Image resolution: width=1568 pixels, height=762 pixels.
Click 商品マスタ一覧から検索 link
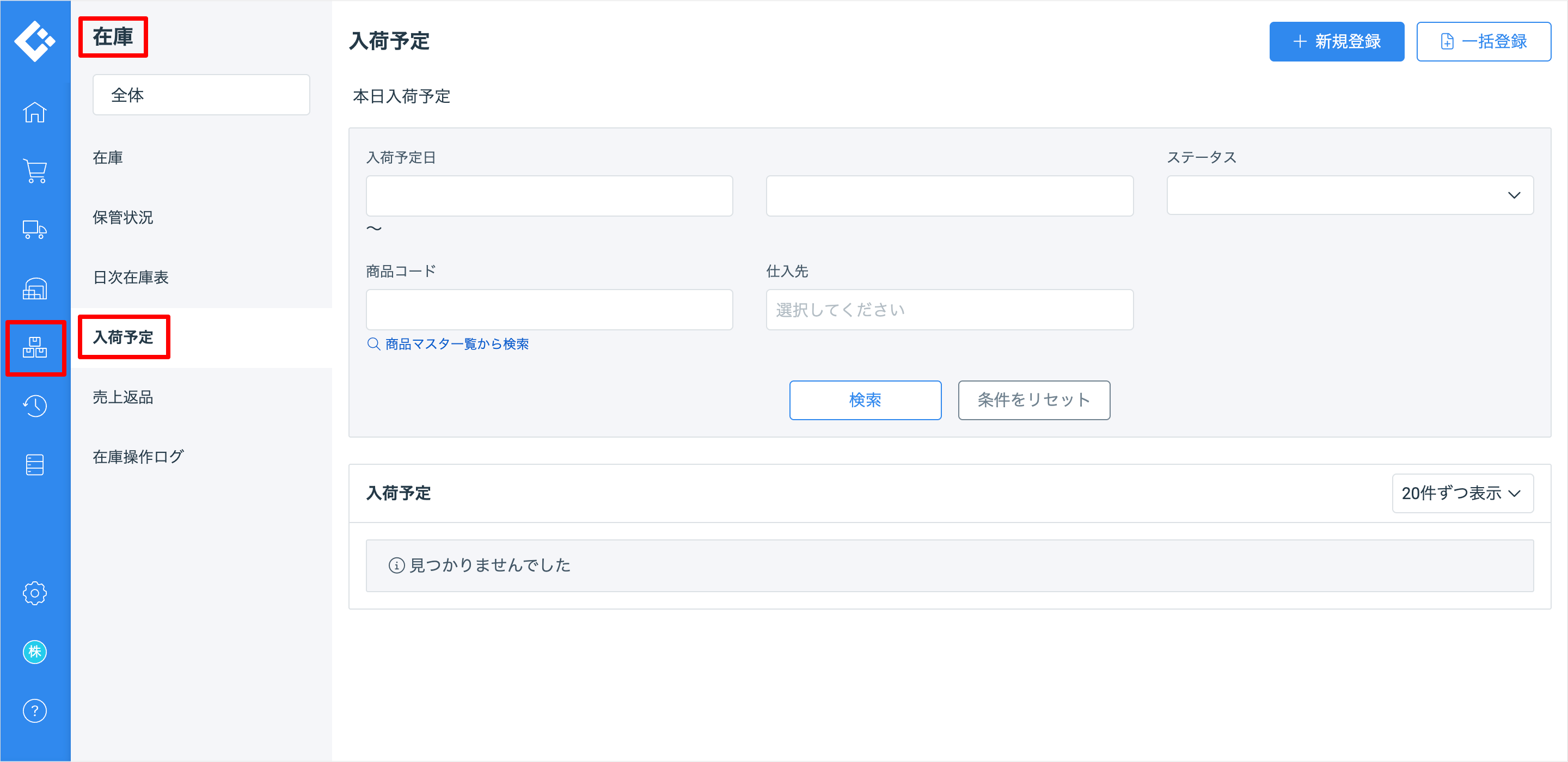pos(456,345)
